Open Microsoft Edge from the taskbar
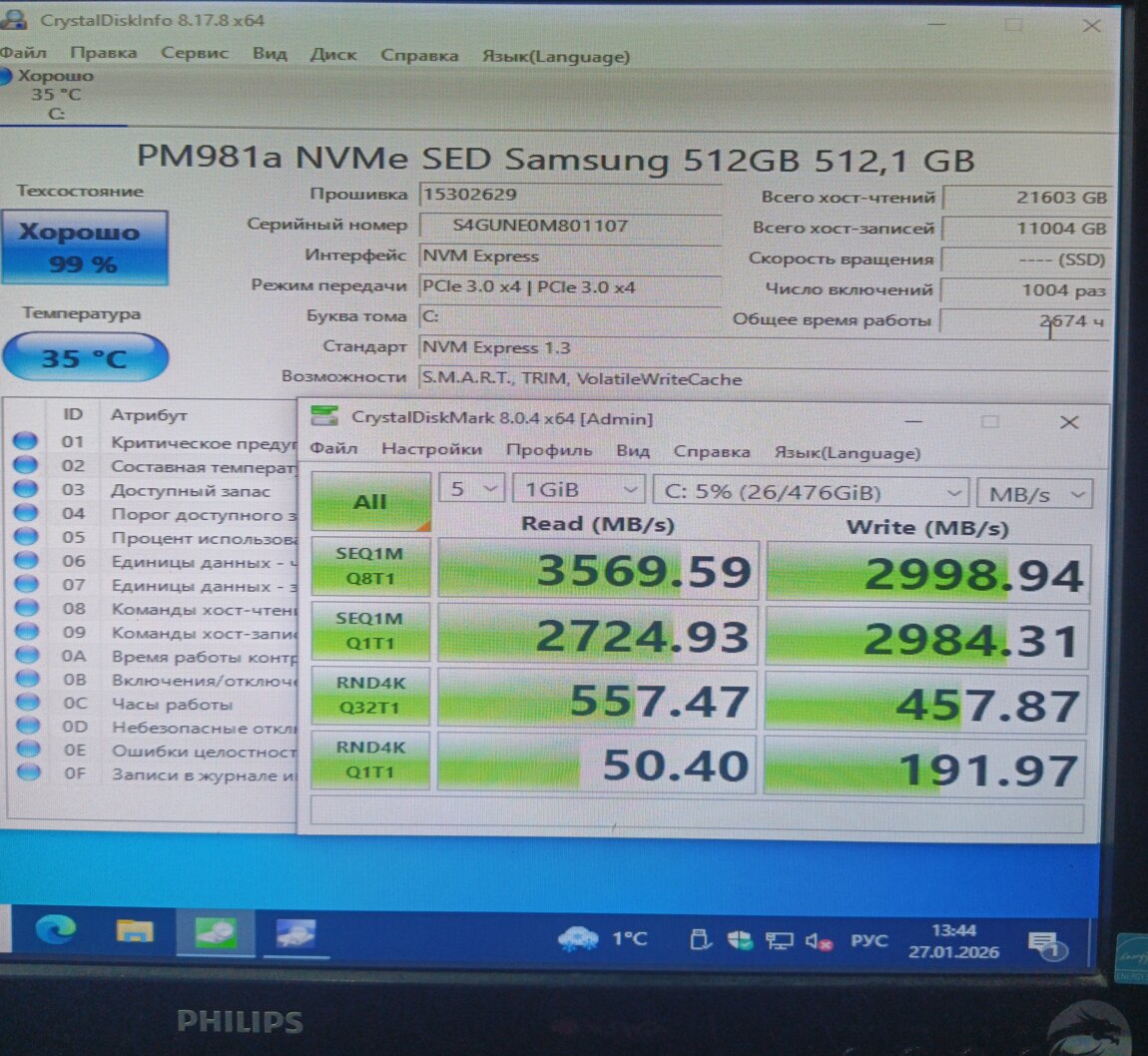 click(56, 931)
